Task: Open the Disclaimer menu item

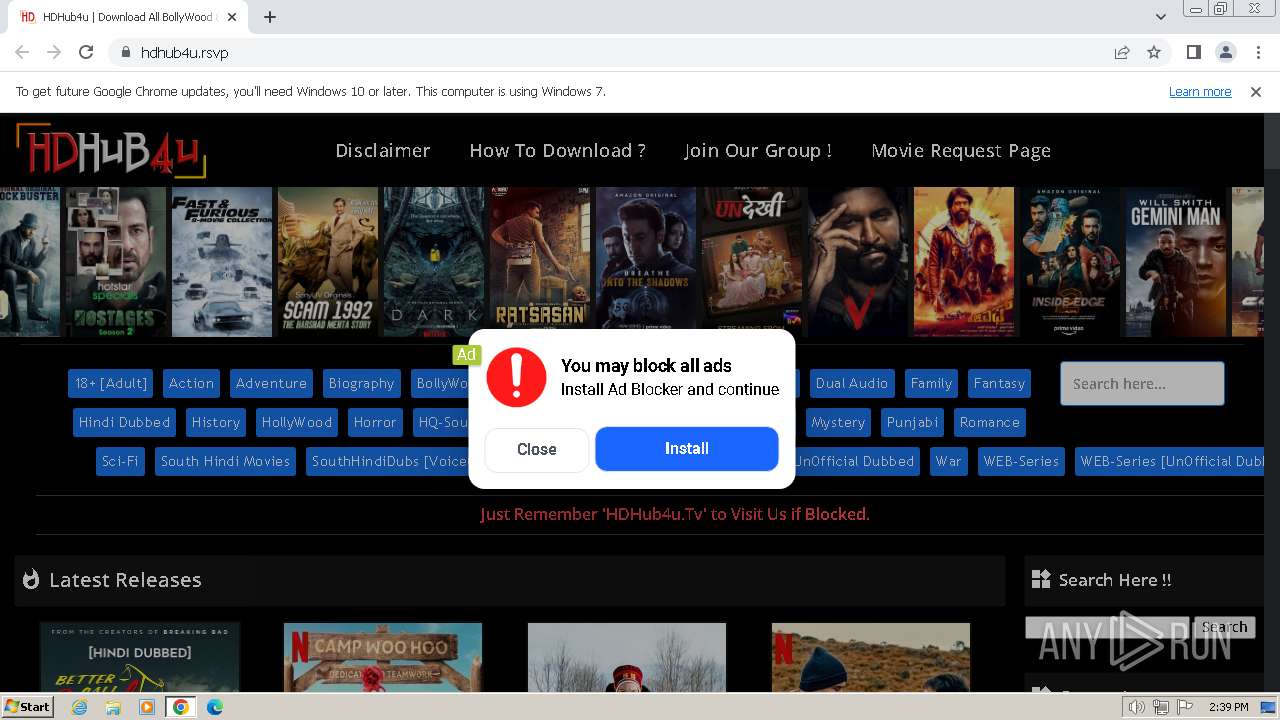Action: (383, 150)
